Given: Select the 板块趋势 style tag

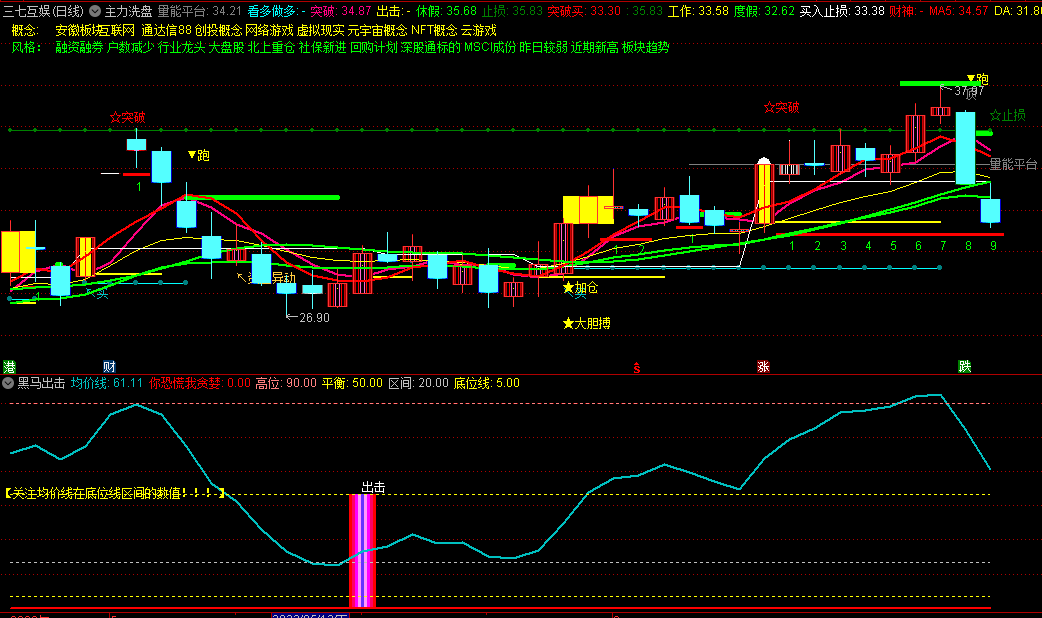Looking at the screenshot, I should pyautogui.click(x=646, y=47).
